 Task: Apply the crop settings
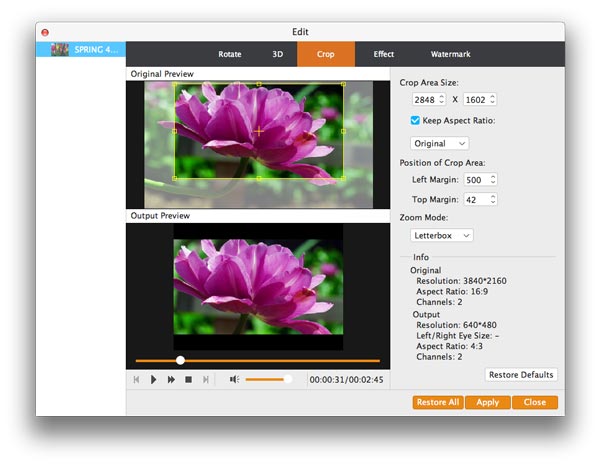click(488, 402)
